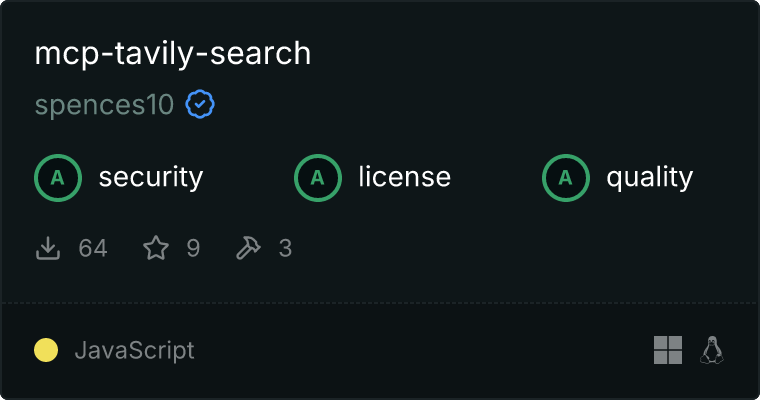Click the dashed divider above JavaScript
This screenshot has width=760, height=400.
click(x=380, y=302)
